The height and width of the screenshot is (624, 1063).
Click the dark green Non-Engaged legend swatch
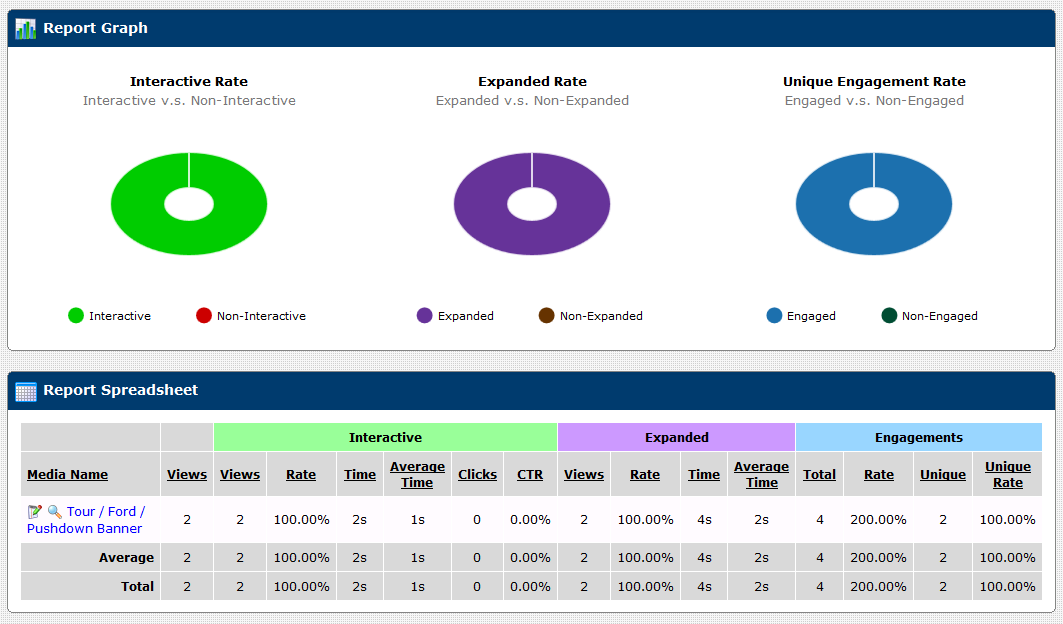click(889, 315)
